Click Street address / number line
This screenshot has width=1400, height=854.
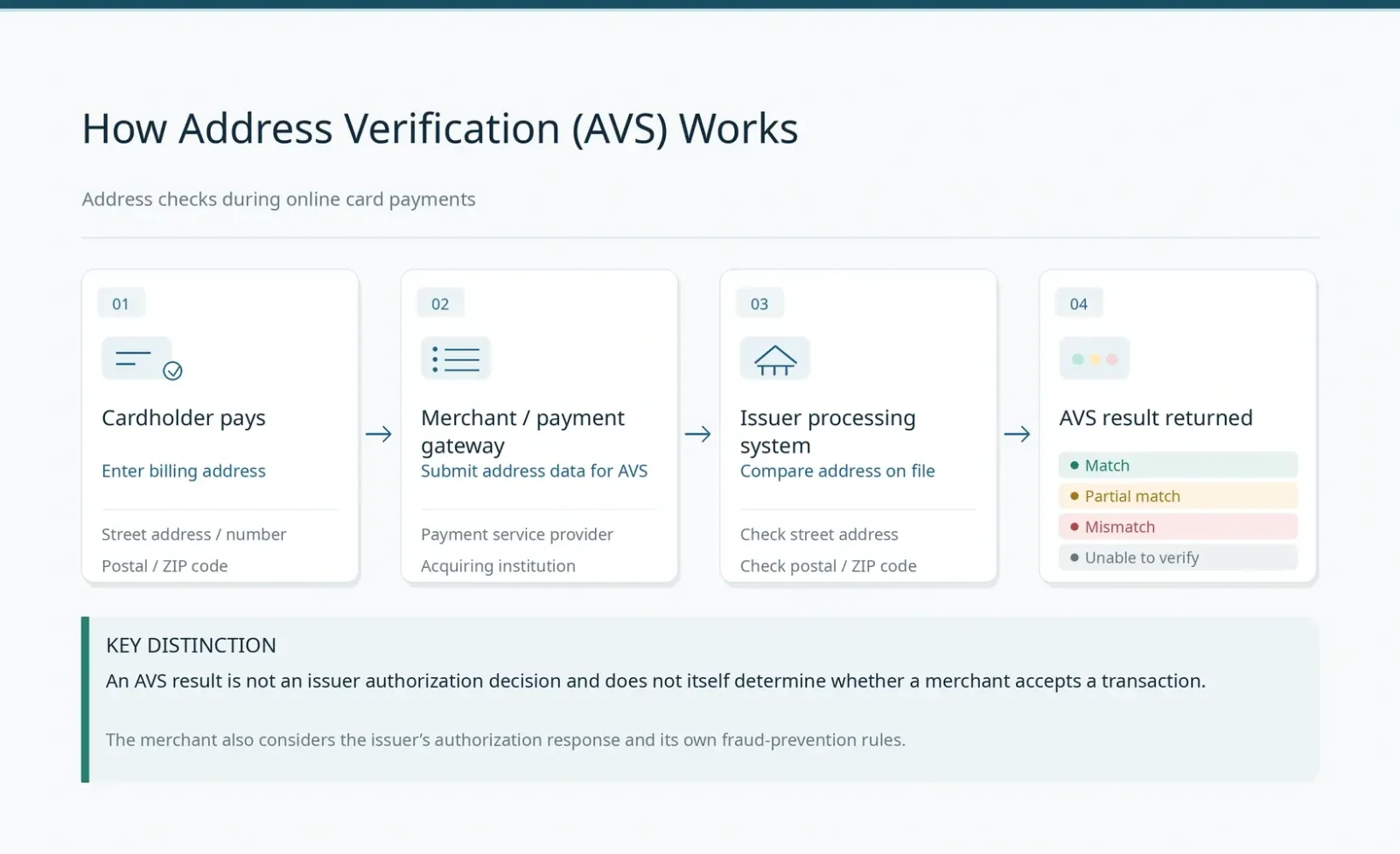[194, 535]
